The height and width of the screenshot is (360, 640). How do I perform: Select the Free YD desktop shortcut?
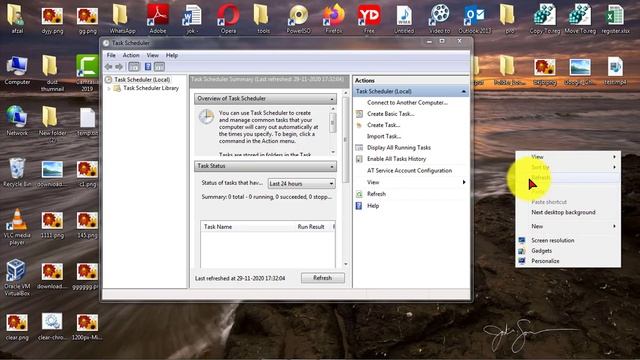pos(369,16)
